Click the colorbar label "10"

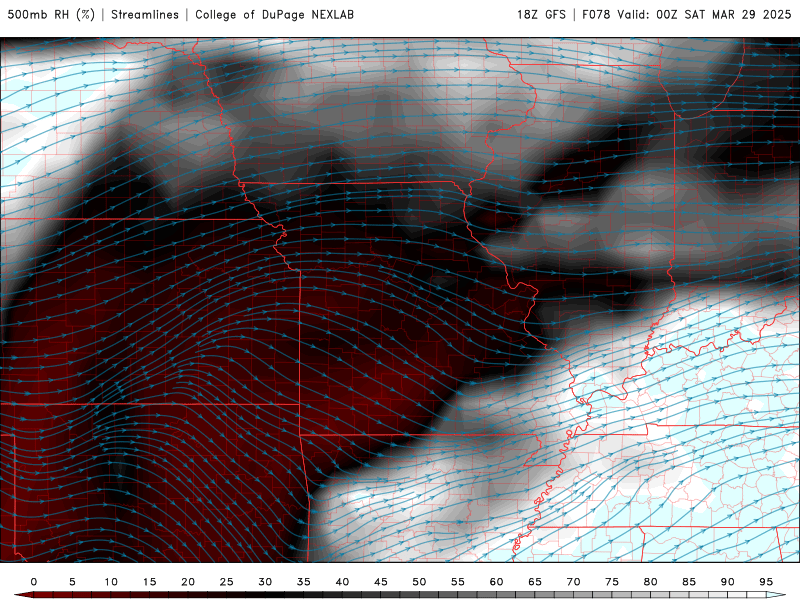click(111, 582)
